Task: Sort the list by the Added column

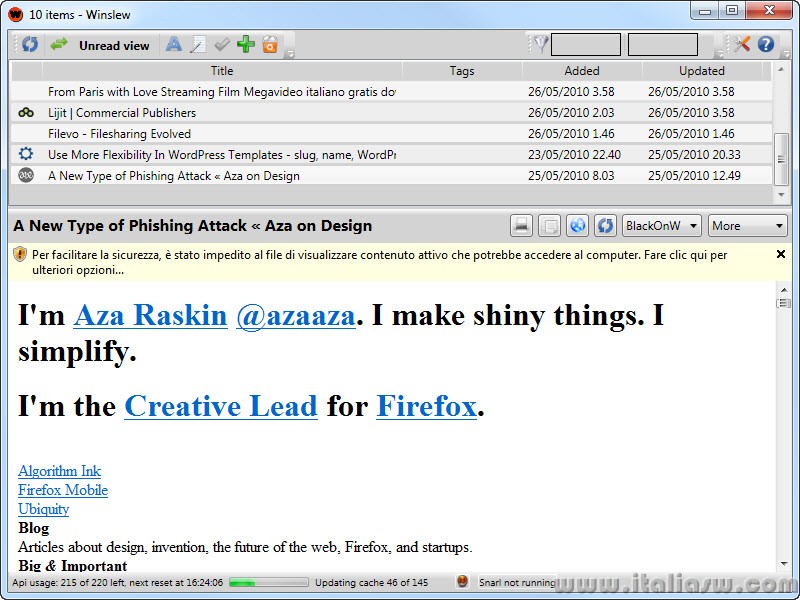Action: click(582, 71)
